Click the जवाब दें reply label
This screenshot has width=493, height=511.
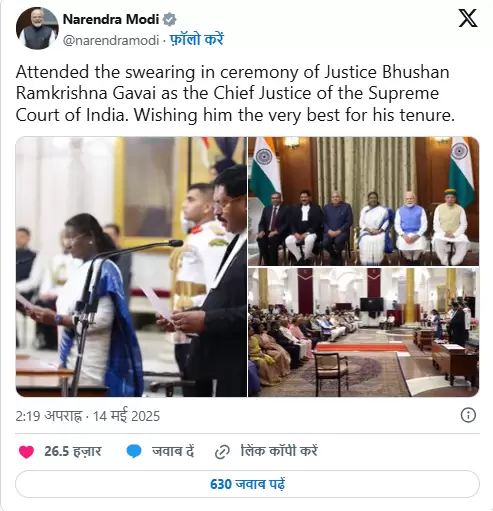tap(173, 451)
